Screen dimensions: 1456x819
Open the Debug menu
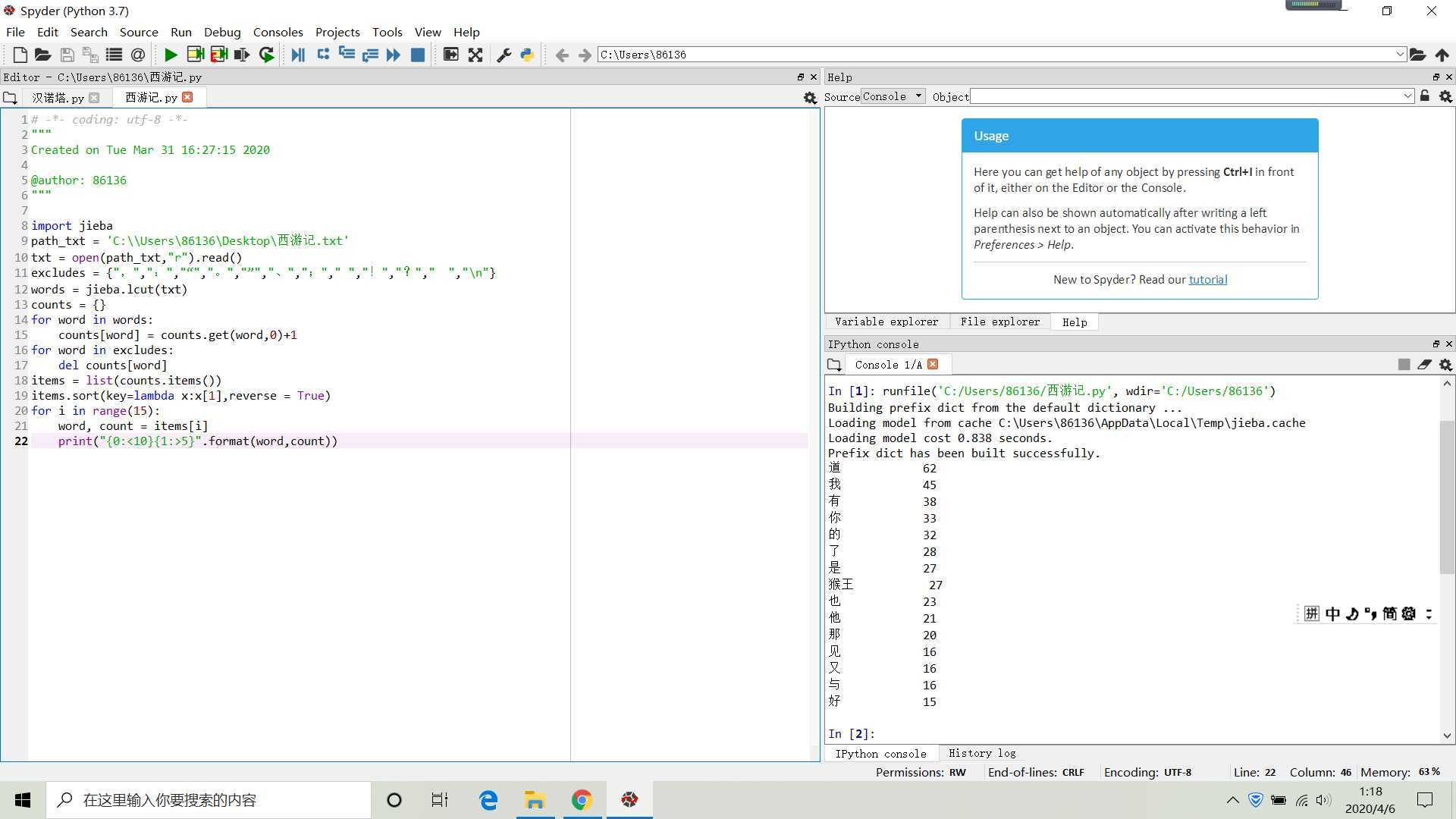(222, 32)
